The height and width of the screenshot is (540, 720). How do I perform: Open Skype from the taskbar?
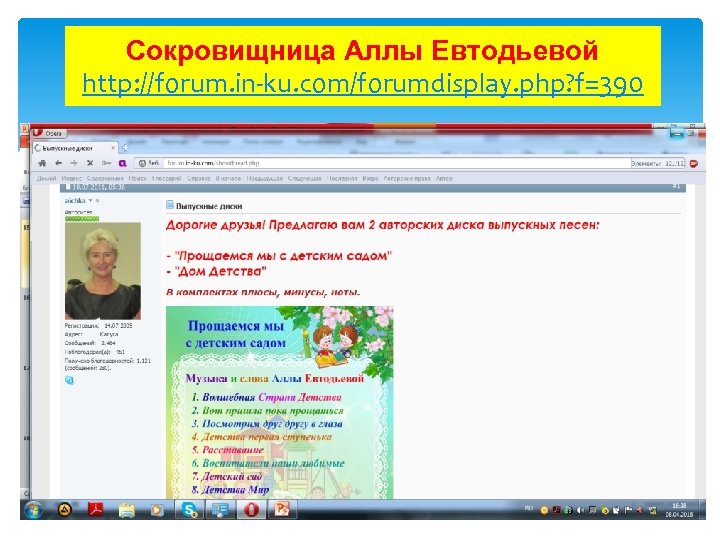tap(189, 510)
